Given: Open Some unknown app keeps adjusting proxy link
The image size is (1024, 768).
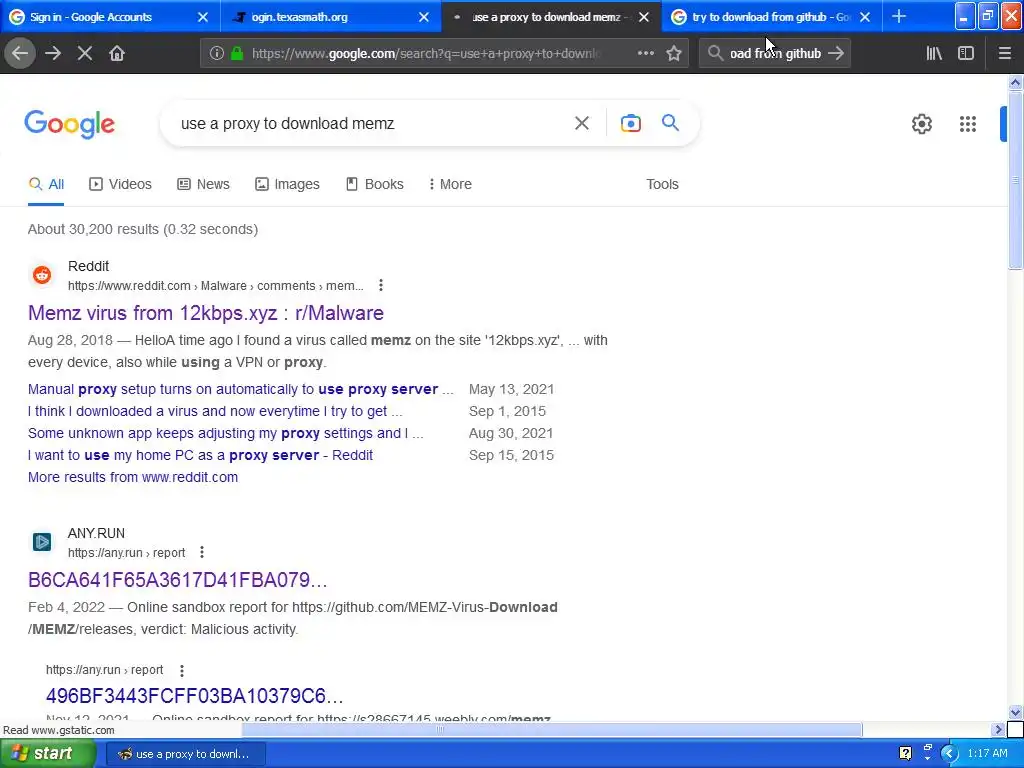Looking at the screenshot, I should (x=225, y=433).
